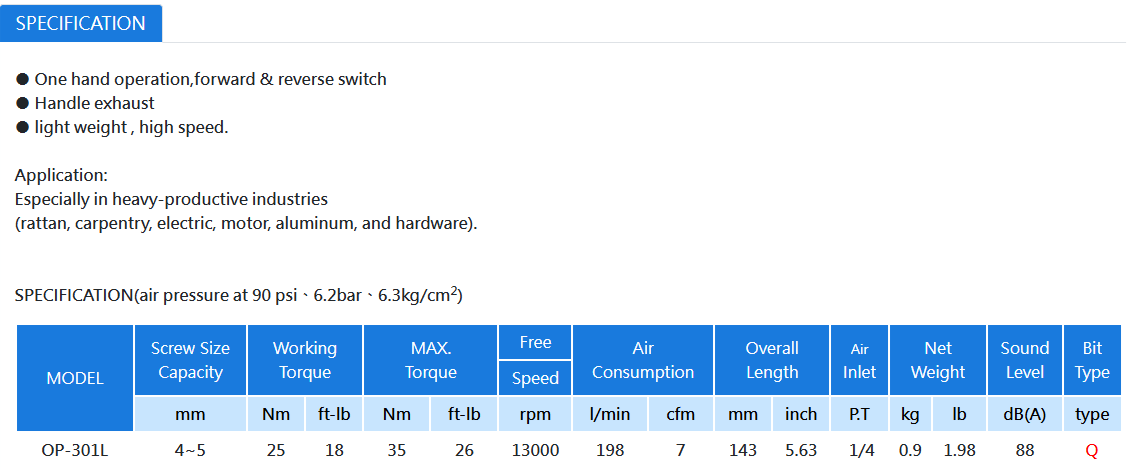Image resolution: width=1127 pixels, height=471 pixels.
Task: Click the Net Weight header cell
Action: pos(938,360)
